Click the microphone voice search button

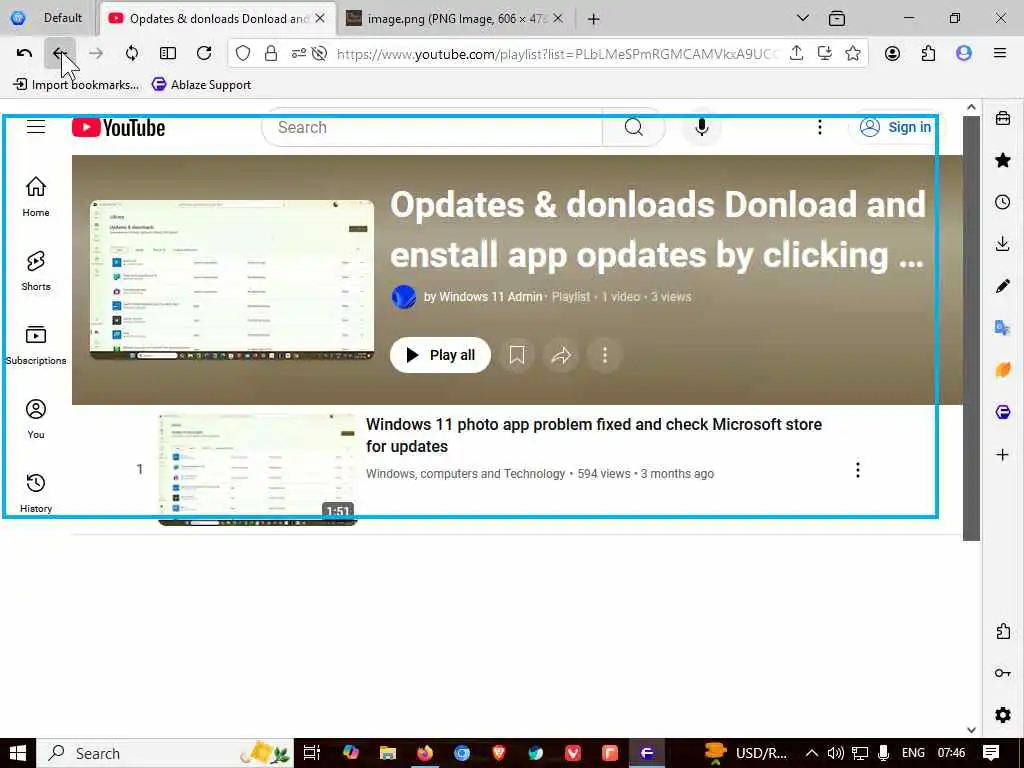click(702, 127)
